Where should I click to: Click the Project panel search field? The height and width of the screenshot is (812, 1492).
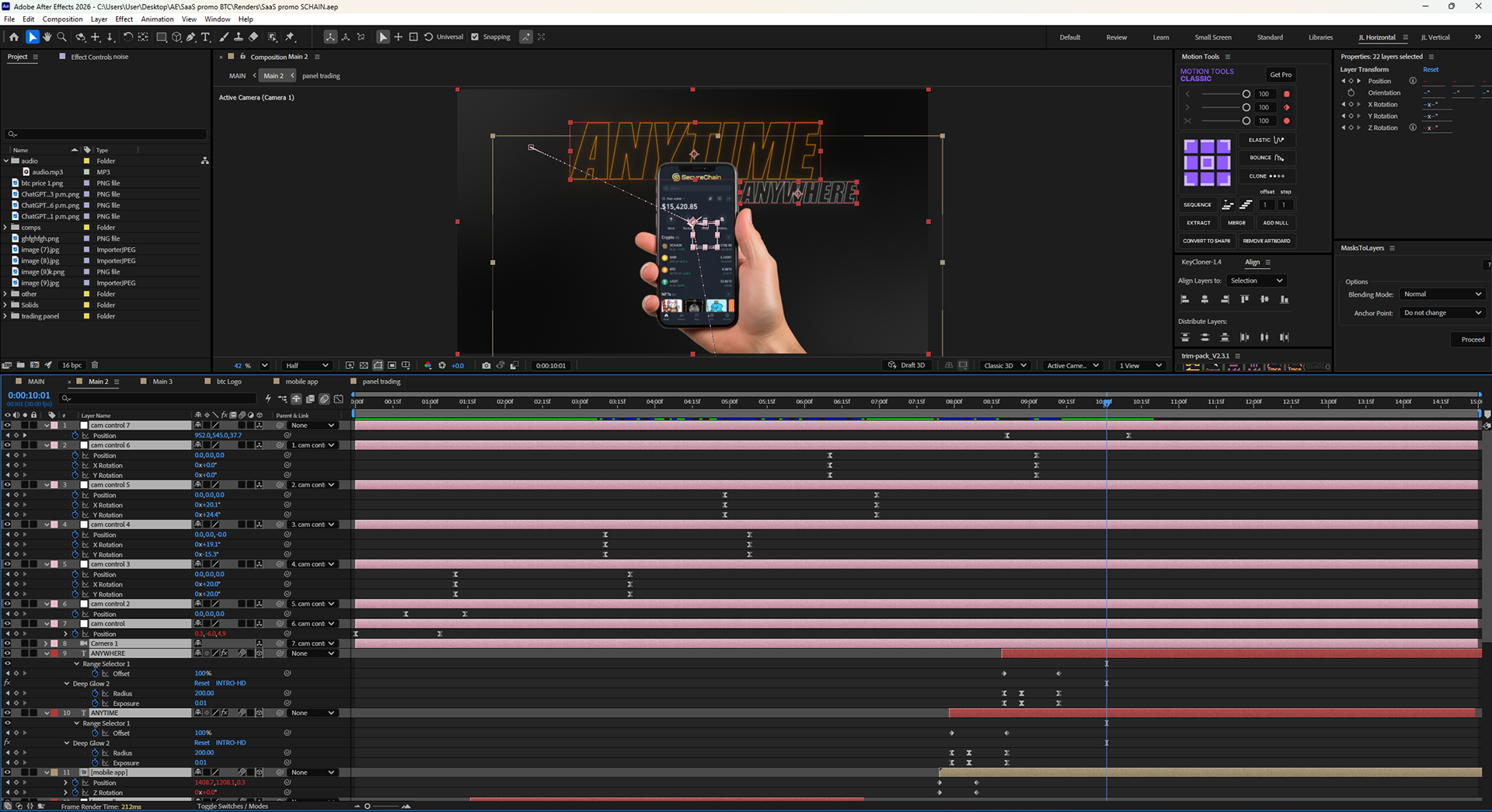click(106, 134)
